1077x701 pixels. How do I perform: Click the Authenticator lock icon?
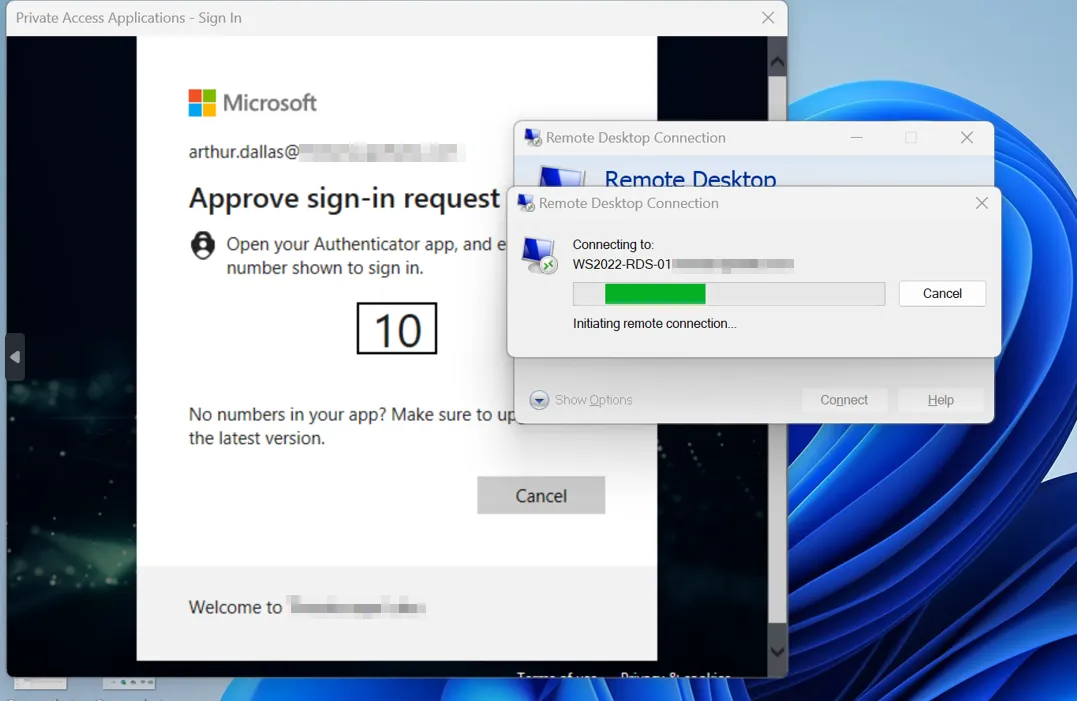point(203,245)
